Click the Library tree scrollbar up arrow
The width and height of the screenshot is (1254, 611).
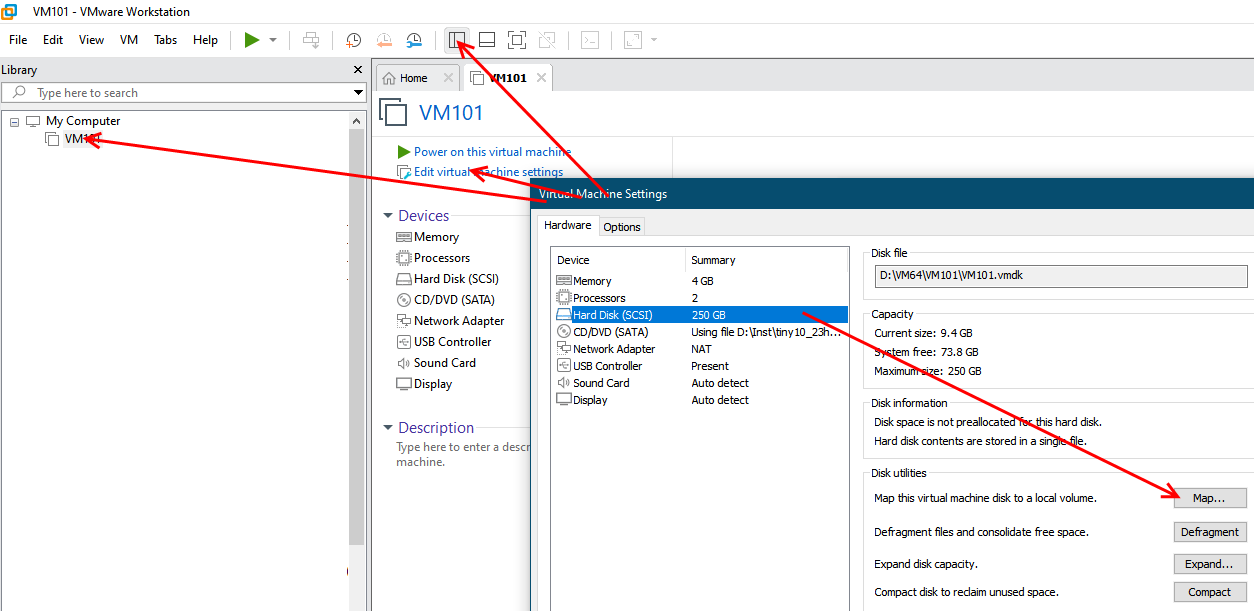(357, 120)
